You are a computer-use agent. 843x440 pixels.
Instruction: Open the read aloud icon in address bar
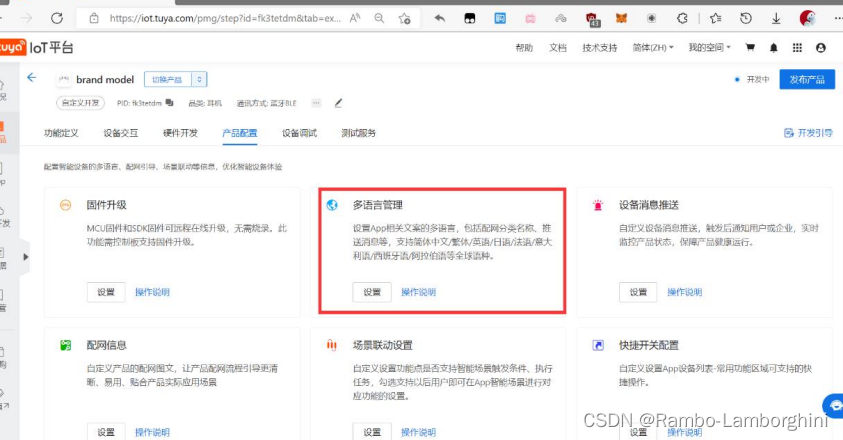tap(355, 18)
